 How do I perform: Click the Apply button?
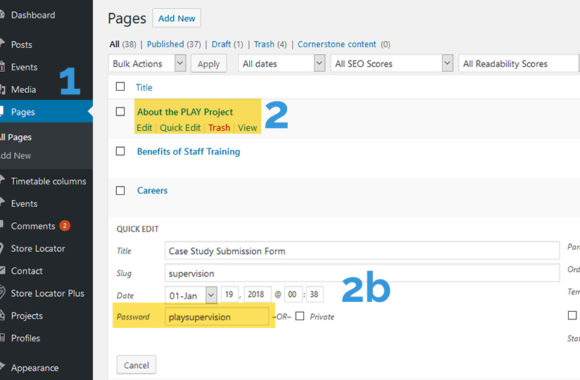[x=209, y=64]
